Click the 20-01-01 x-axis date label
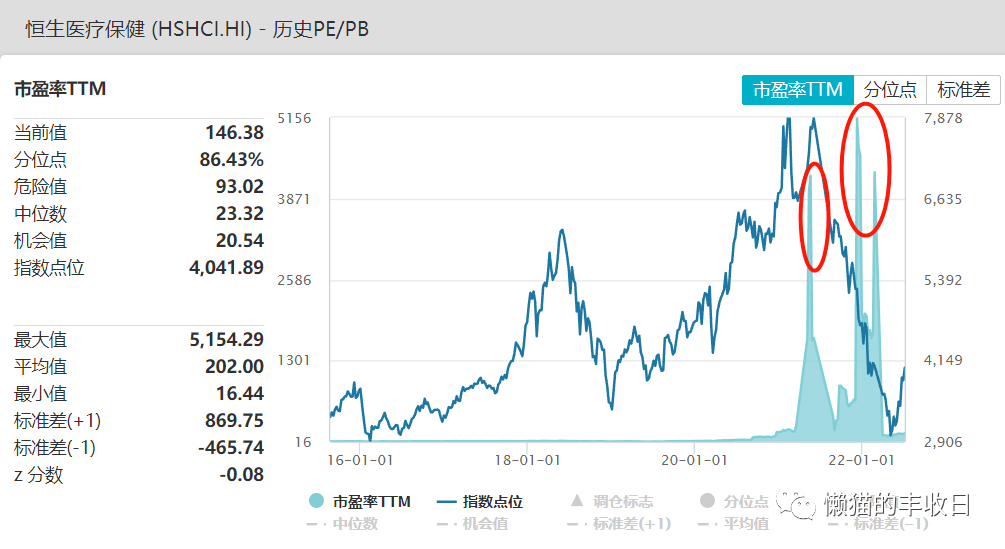 click(x=693, y=460)
